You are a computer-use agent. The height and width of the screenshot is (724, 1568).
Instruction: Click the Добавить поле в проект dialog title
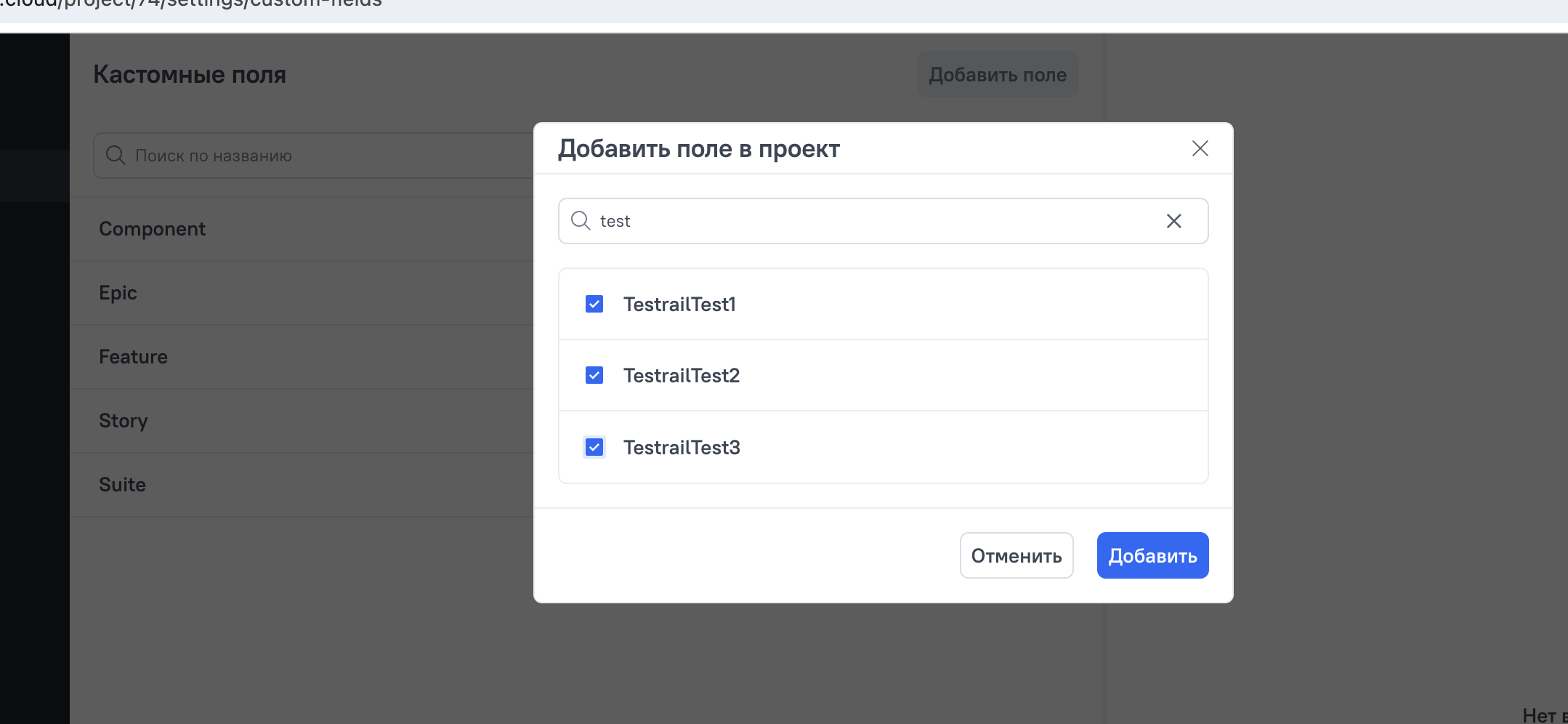698,148
